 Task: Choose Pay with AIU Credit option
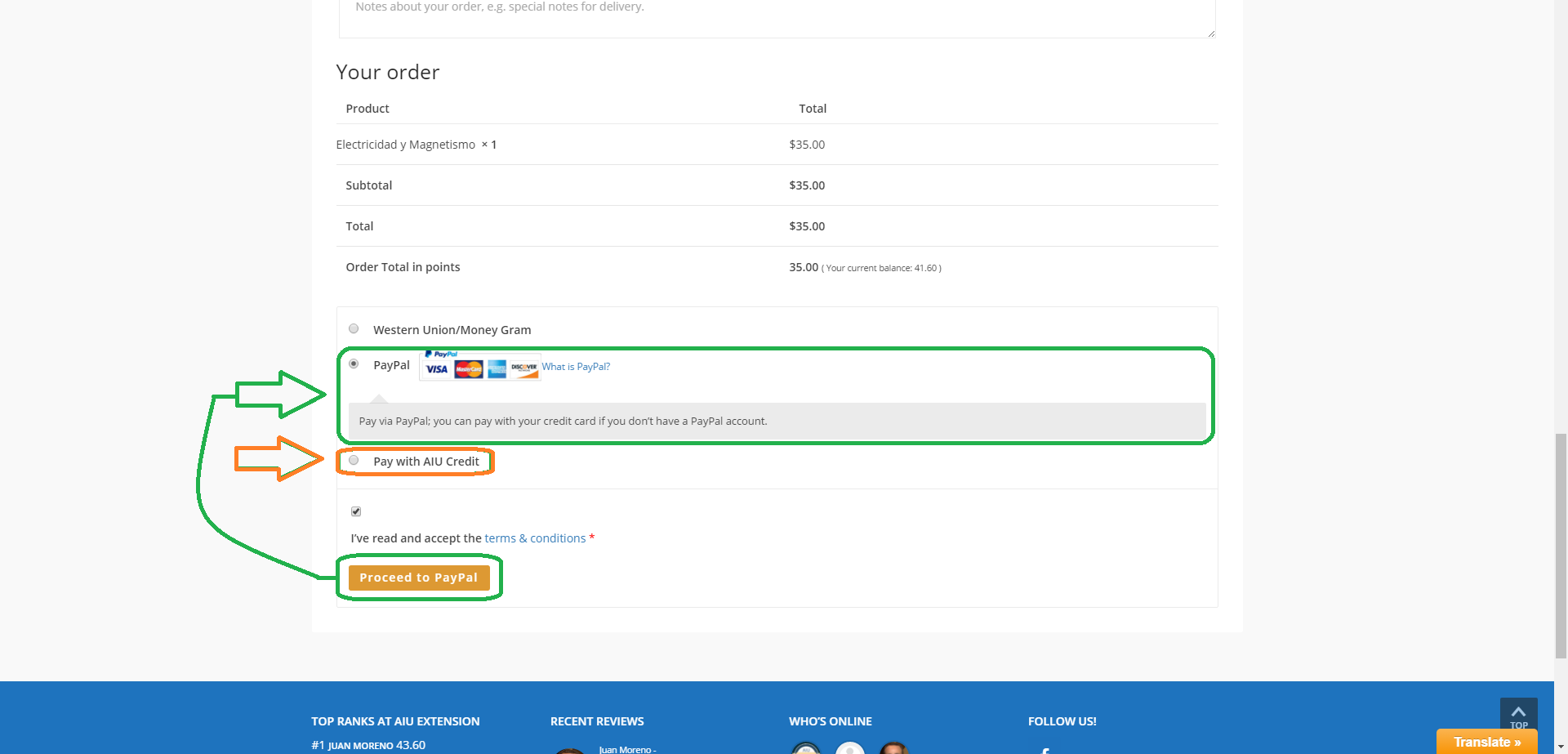(x=354, y=461)
